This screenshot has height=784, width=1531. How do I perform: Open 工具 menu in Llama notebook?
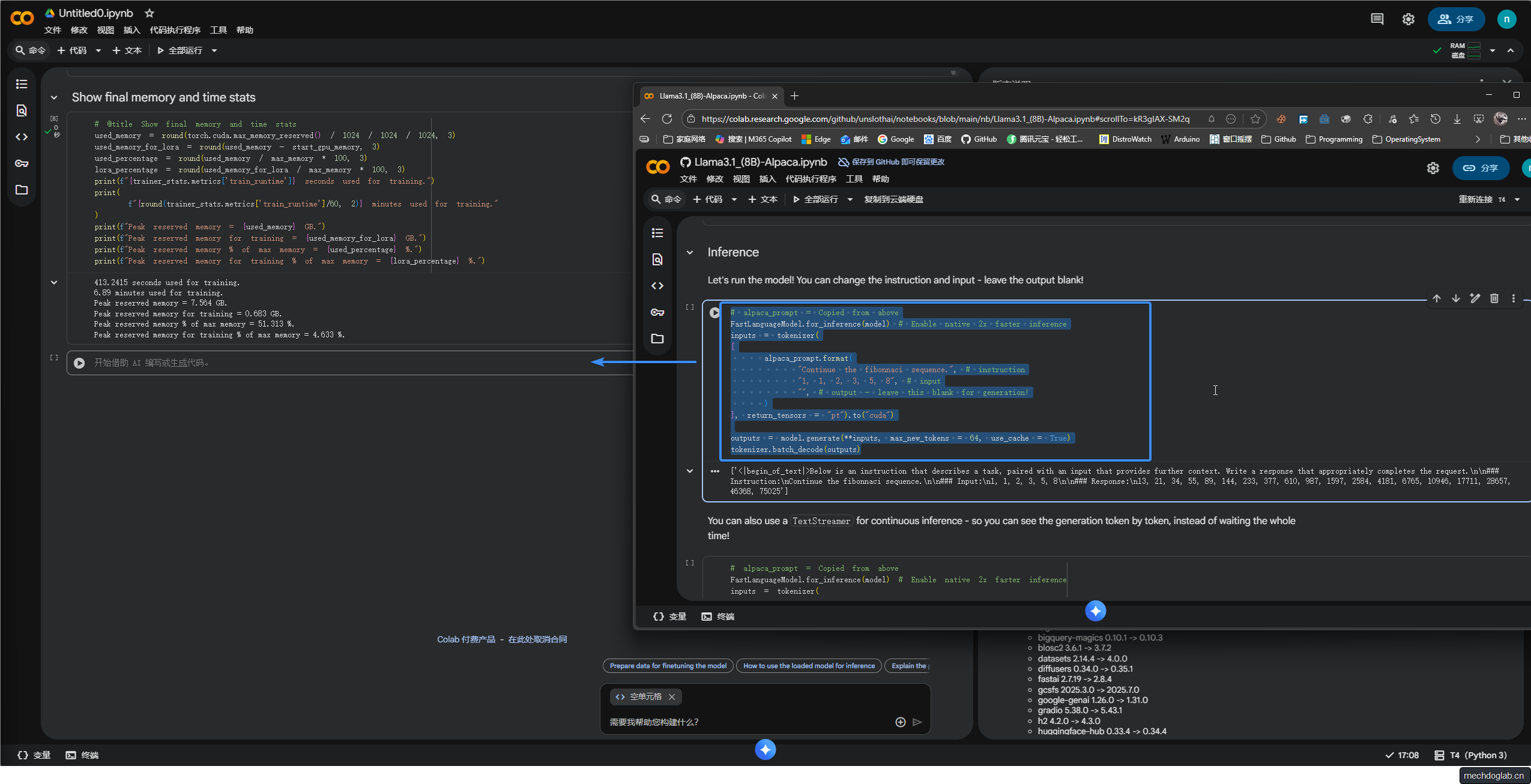click(x=854, y=179)
